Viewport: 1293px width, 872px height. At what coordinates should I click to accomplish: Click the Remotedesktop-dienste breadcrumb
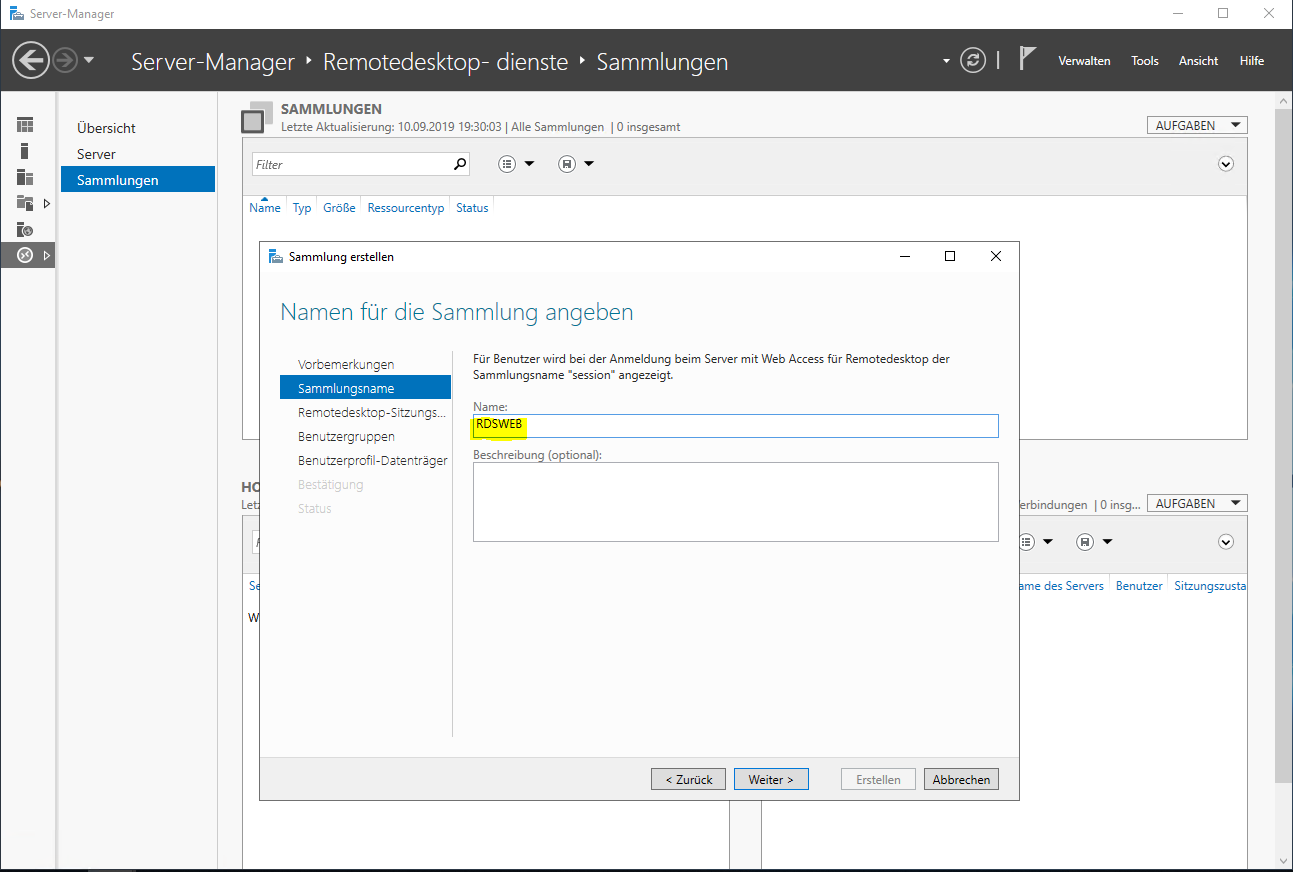point(445,62)
